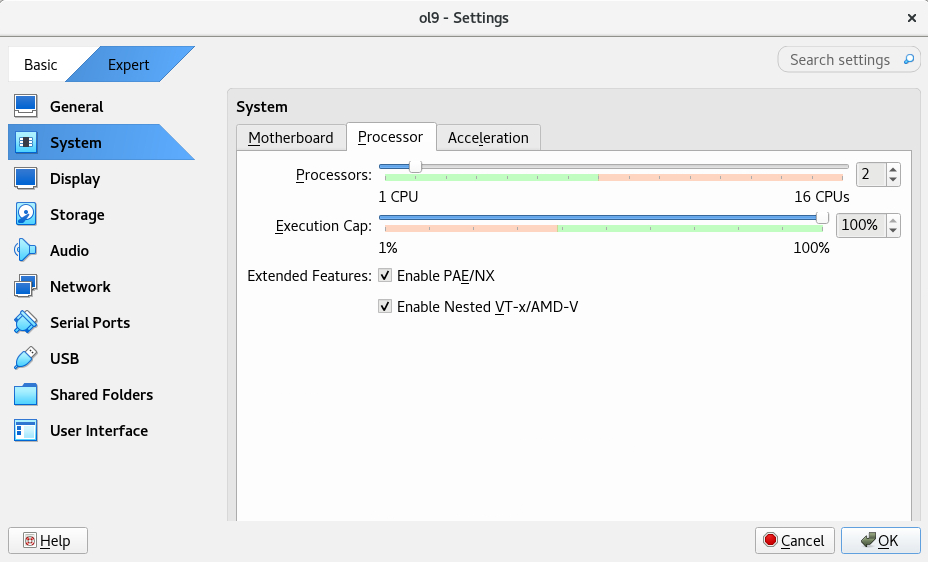Click the Search settings field
The height and width of the screenshot is (562, 928).
pyautogui.click(x=840, y=60)
